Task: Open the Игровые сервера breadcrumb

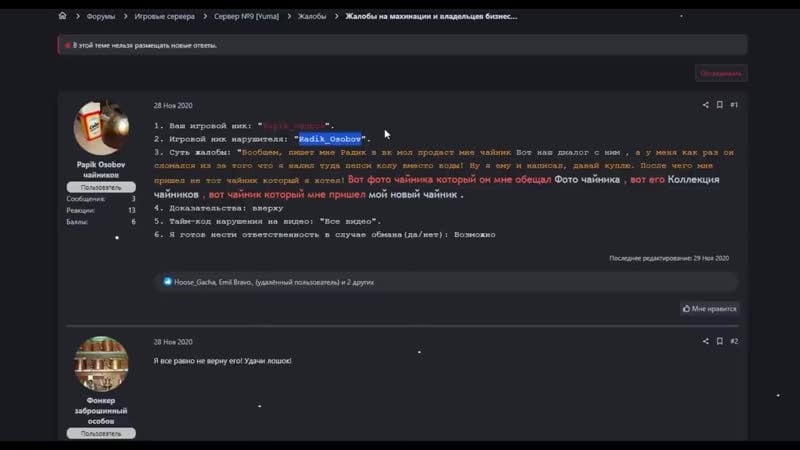Action: click(x=164, y=16)
